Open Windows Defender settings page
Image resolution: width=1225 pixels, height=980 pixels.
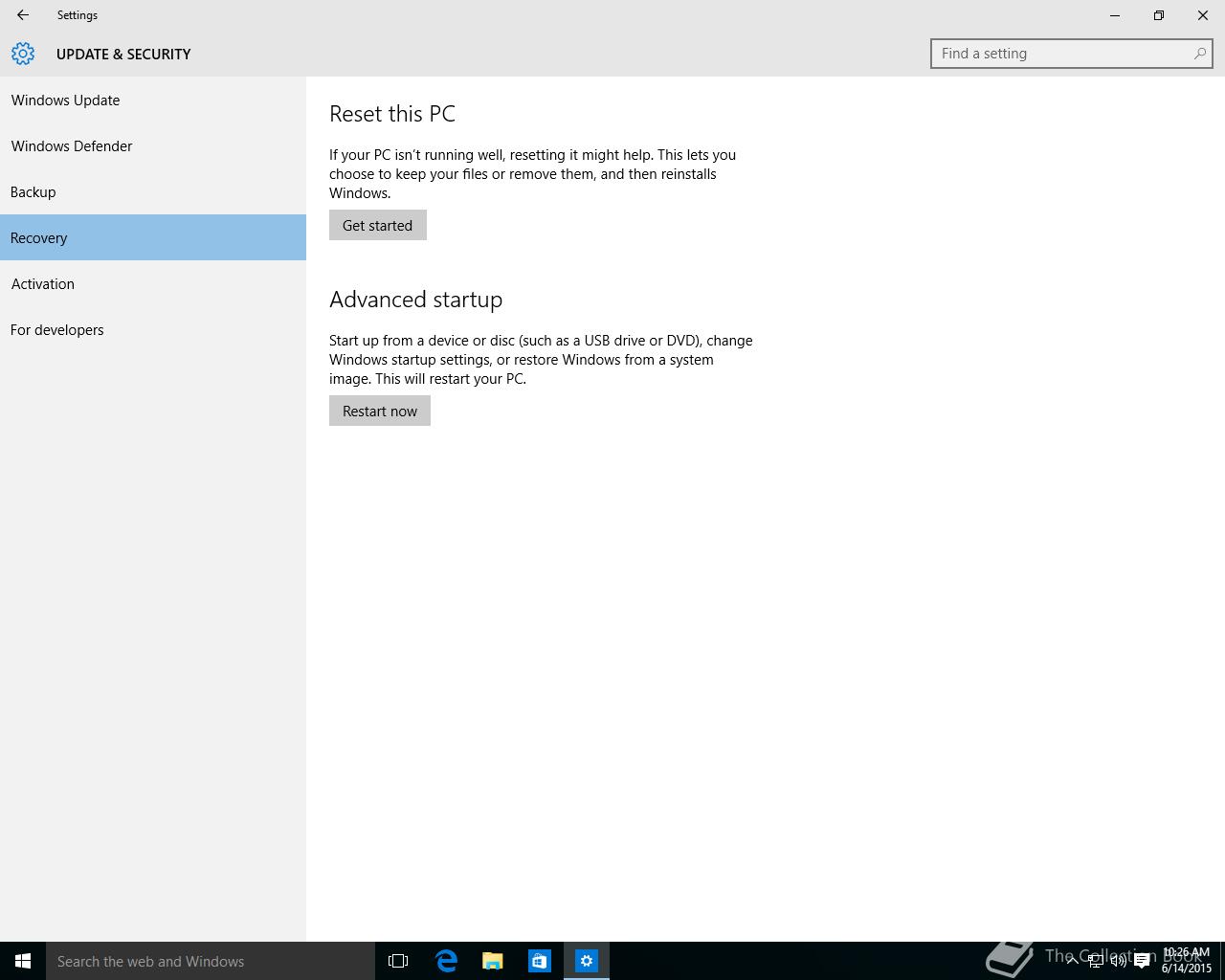(x=153, y=145)
